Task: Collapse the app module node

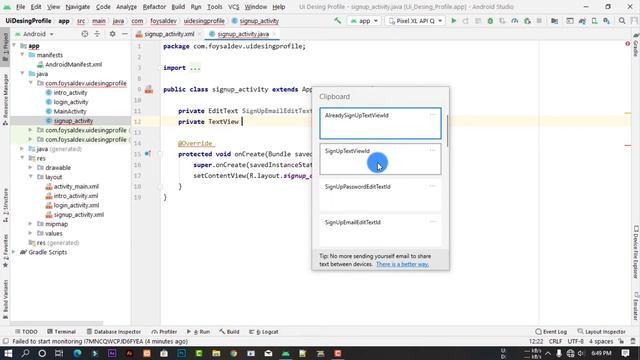Action: 15,46
